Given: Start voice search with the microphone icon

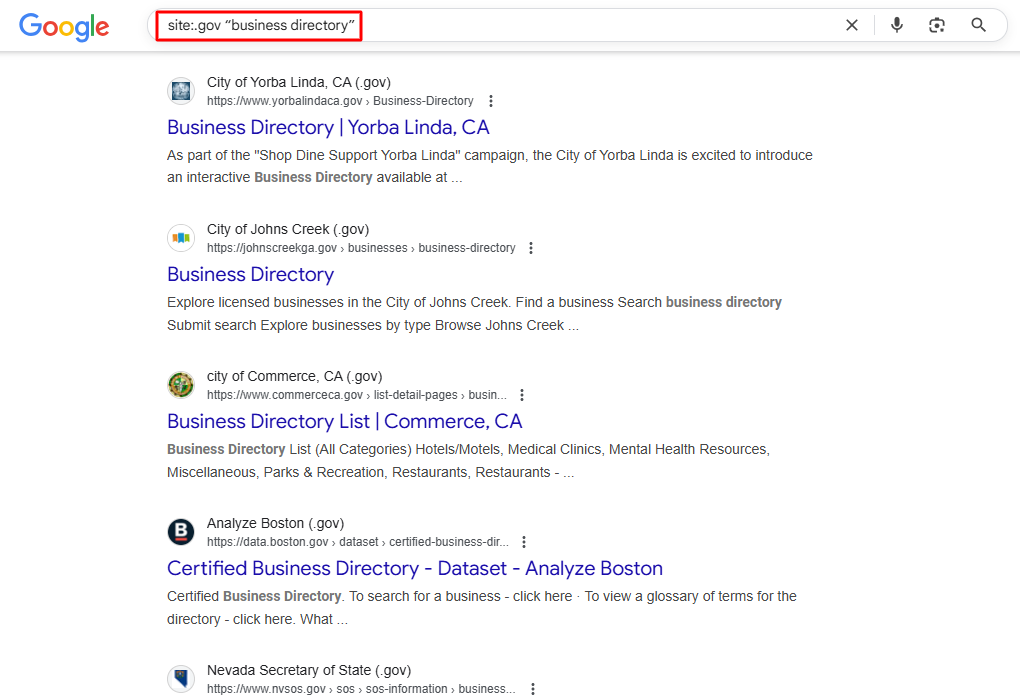Looking at the screenshot, I should click(x=896, y=25).
